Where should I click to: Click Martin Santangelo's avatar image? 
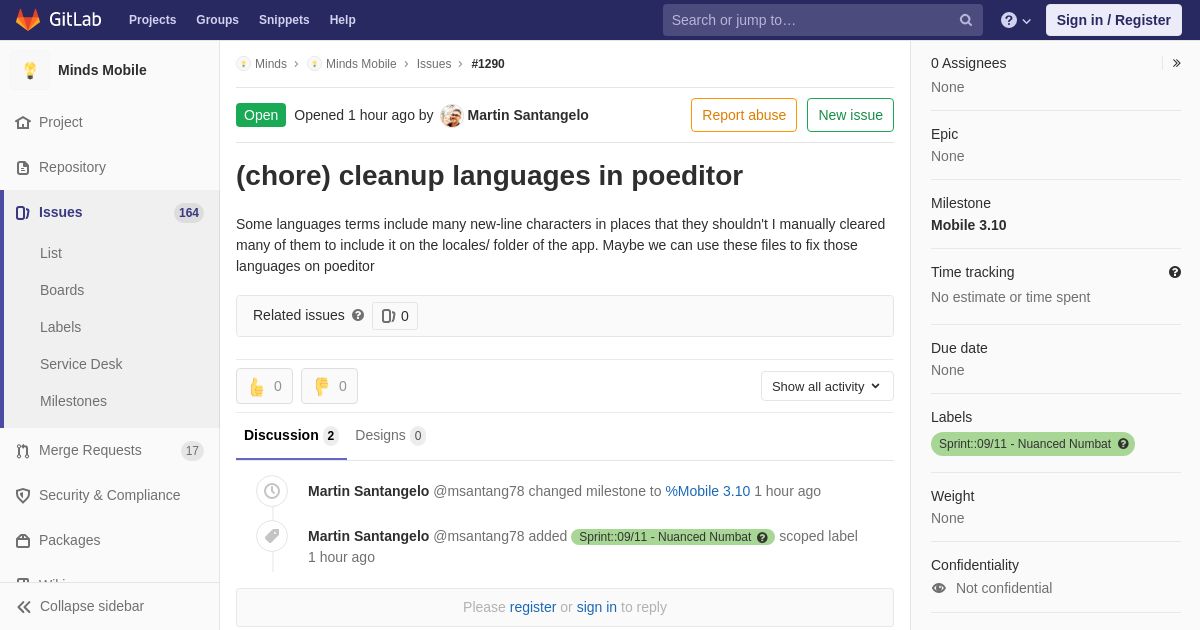coord(452,115)
